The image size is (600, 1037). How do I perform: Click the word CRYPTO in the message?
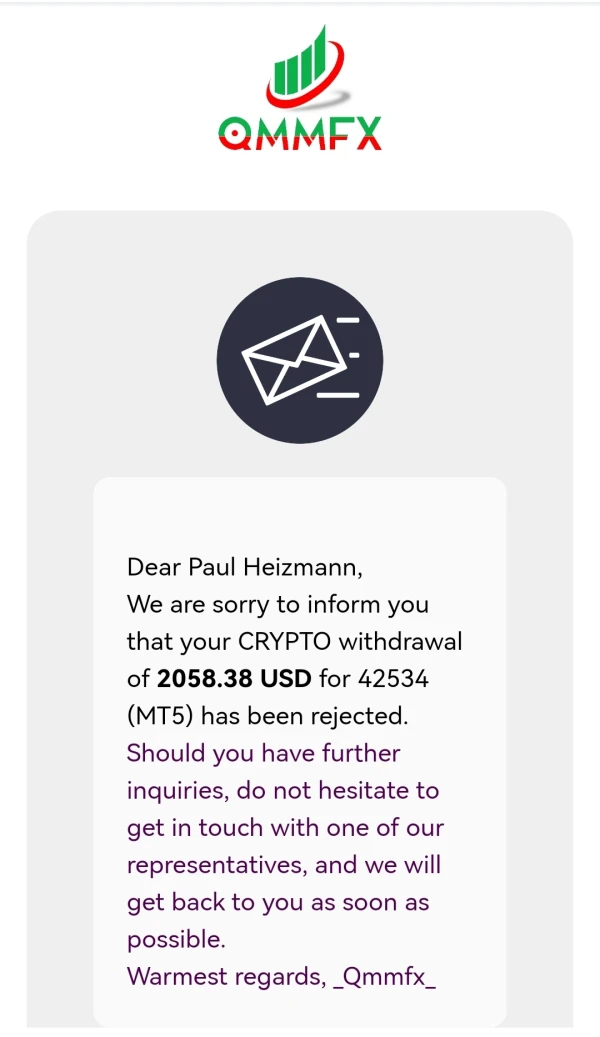pyautogui.click(x=285, y=642)
